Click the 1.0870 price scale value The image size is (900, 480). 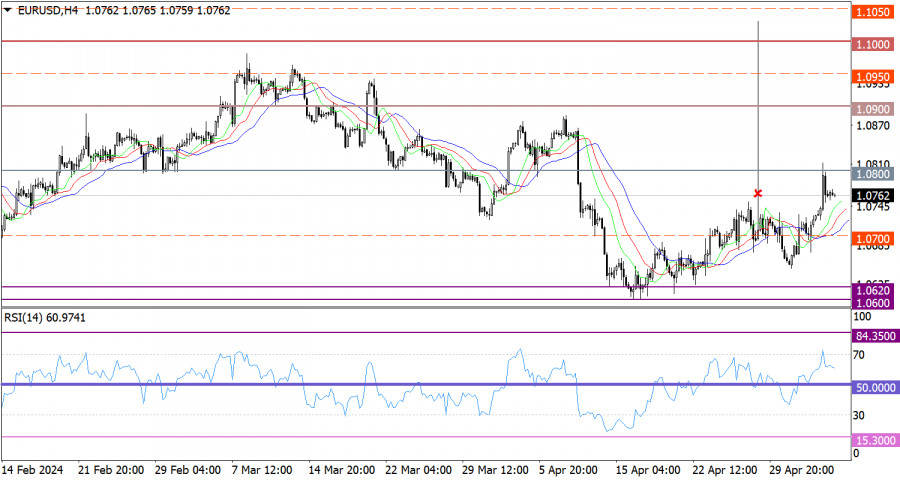(x=872, y=125)
